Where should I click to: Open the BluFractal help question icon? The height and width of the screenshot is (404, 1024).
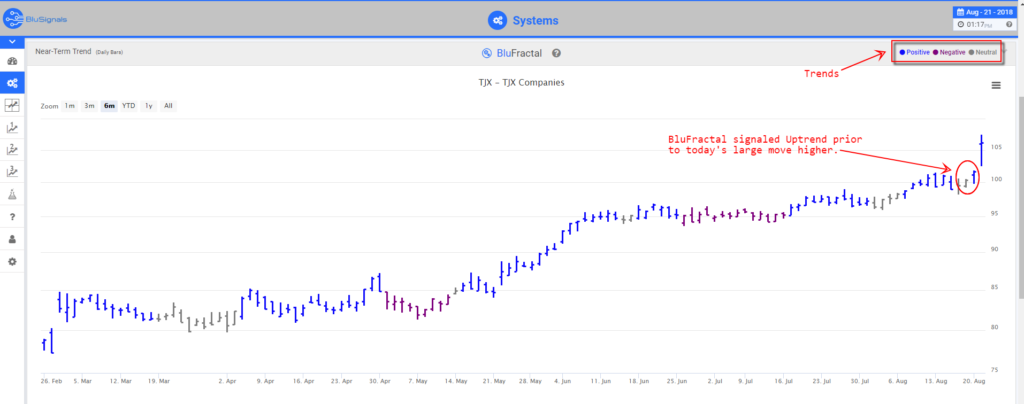tap(556, 54)
